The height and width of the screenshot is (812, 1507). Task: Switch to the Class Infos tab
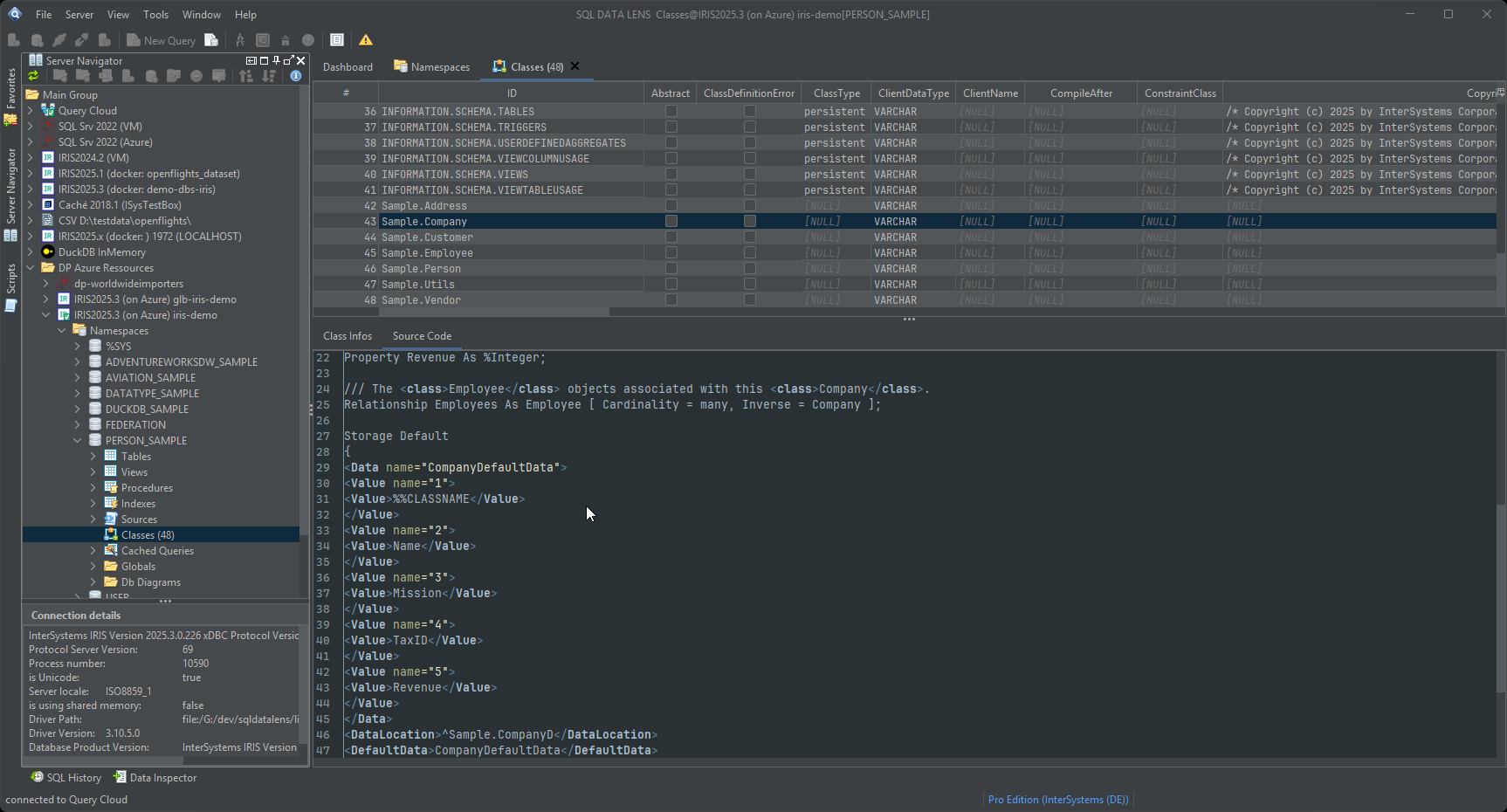coord(348,336)
